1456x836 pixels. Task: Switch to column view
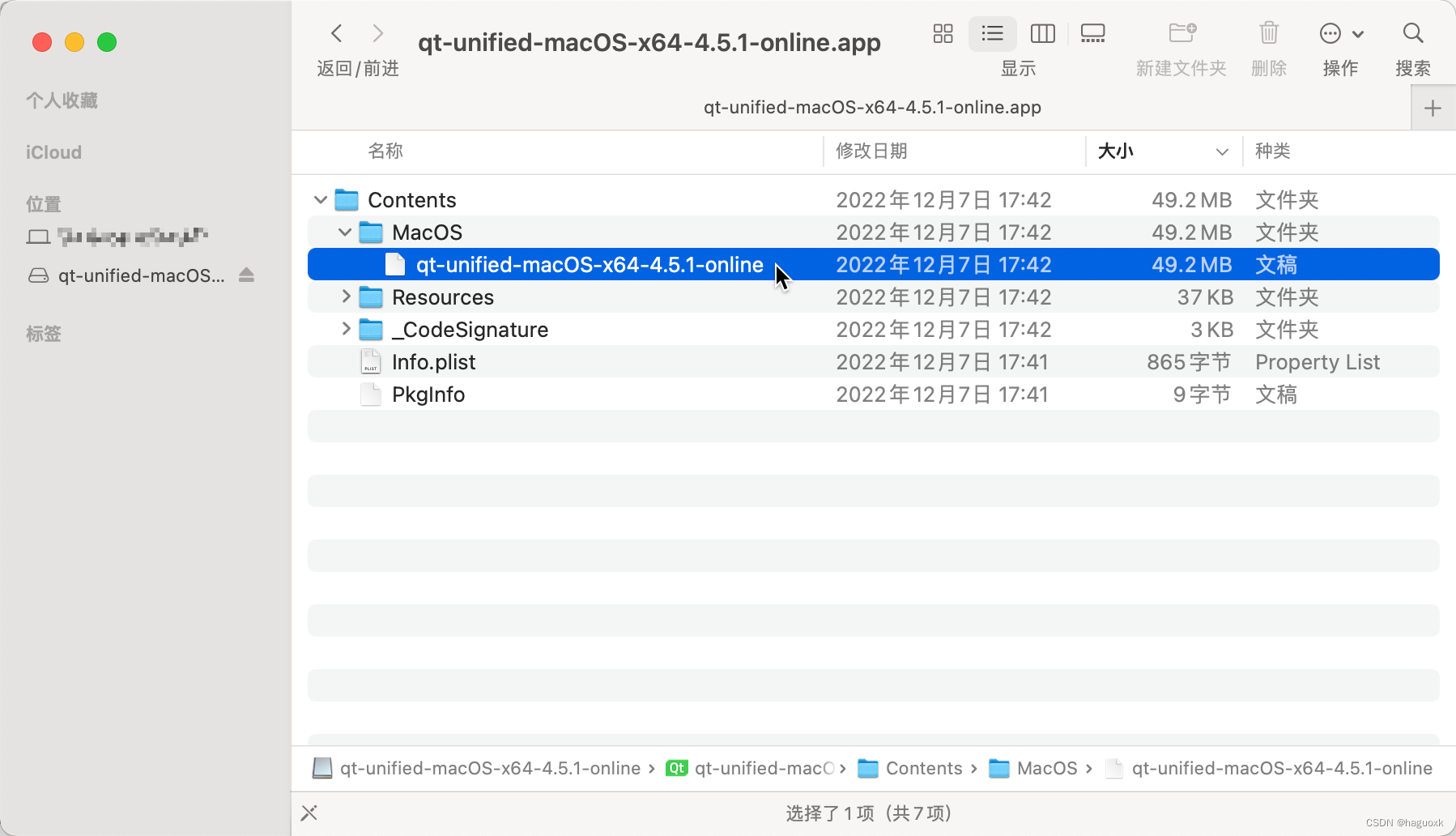1042,33
